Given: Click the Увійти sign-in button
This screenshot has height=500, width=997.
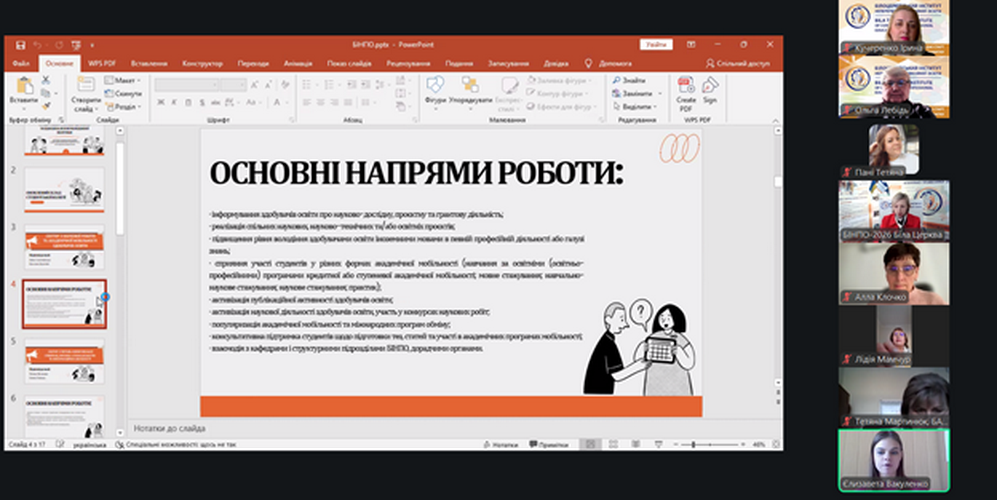Looking at the screenshot, I should tap(656, 45).
